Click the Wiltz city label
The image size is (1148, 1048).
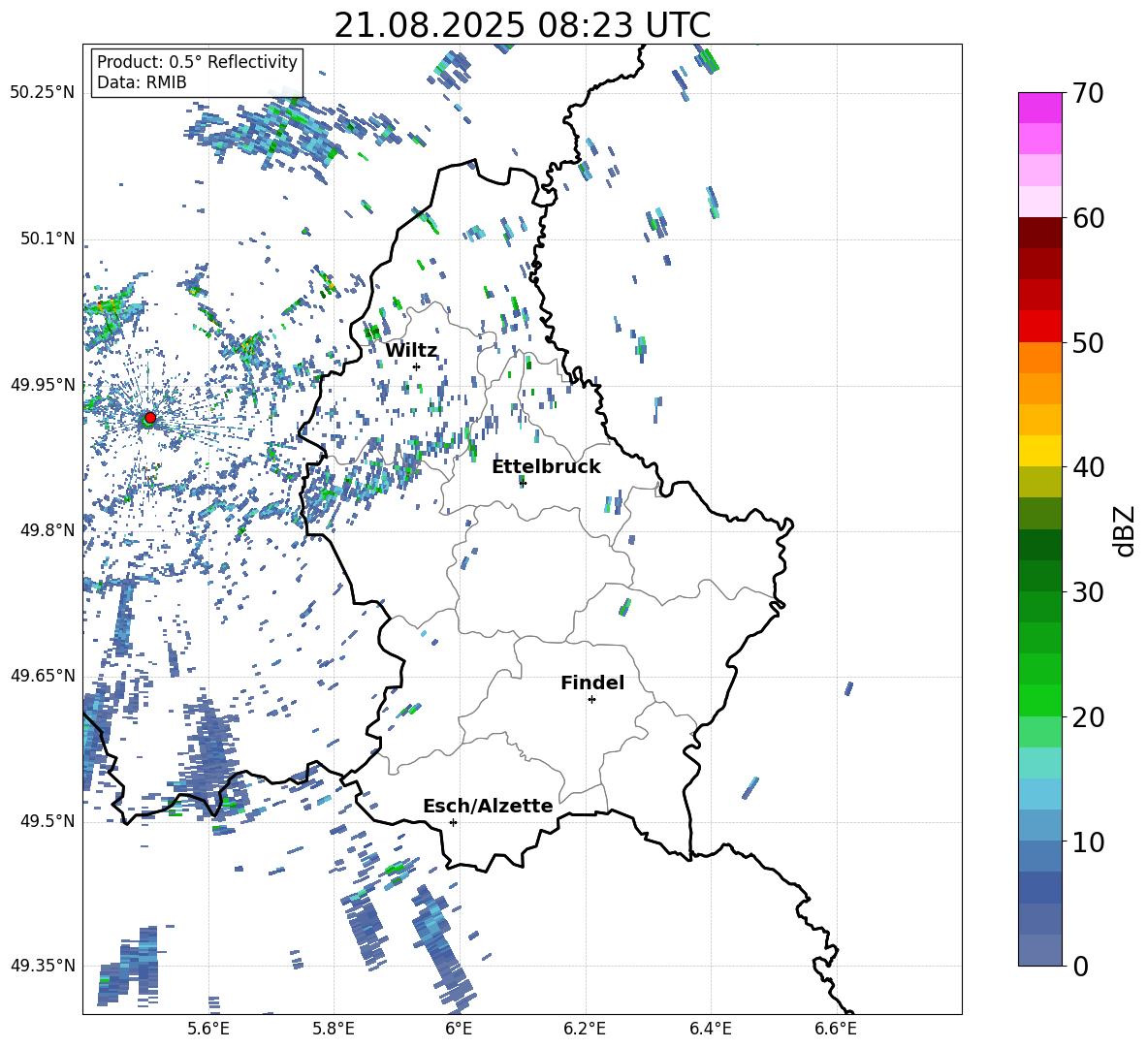pyautogui.click(x=411, y=351)
